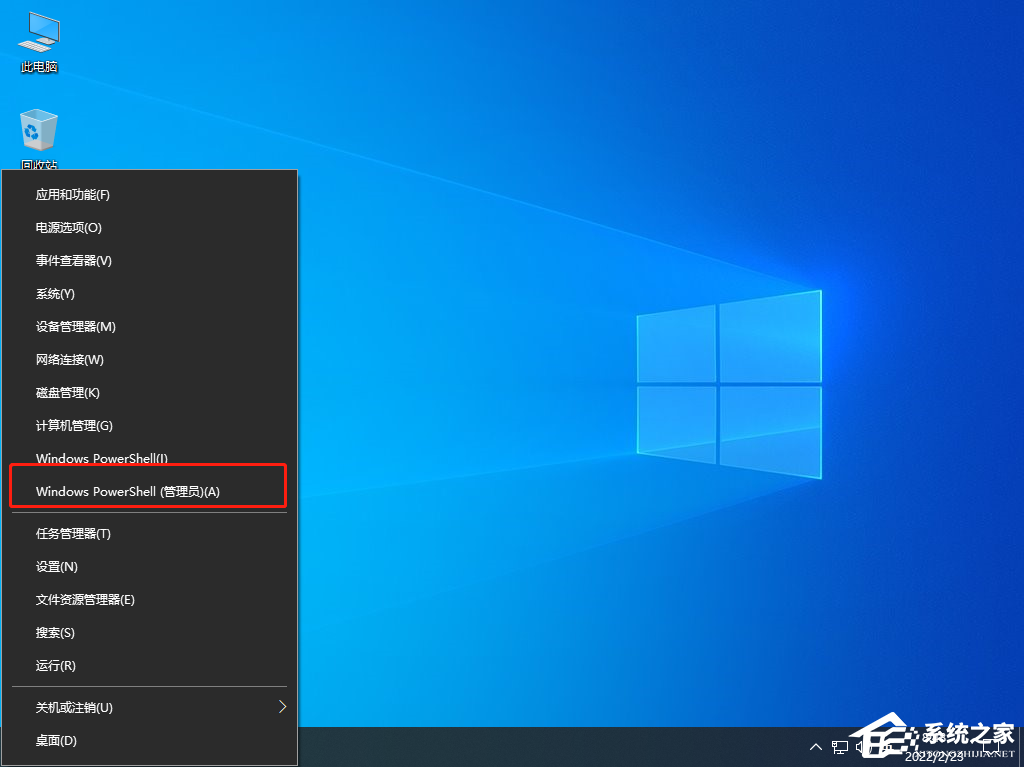Expand the hidden tray icons chevron

(816, 747)
